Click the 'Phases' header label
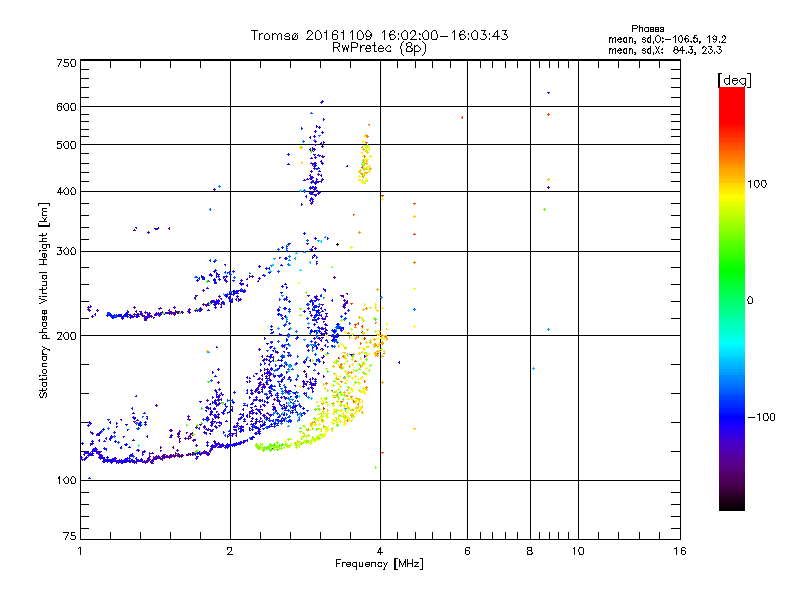Viewport: 800px width, 600px height. coord(647,29)
